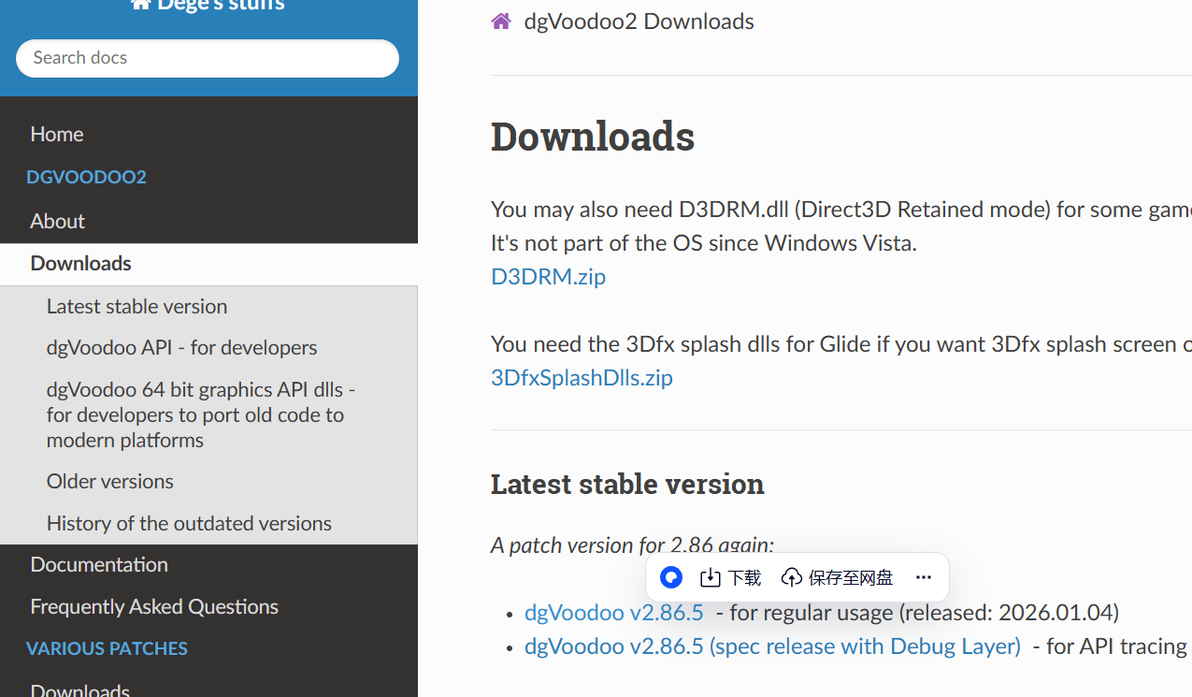This screenshot has height=697, width=1192.
Task: Download dgVoodoo v2.86.5 spec release with Debug Layer
Action: tap(772, 646)
